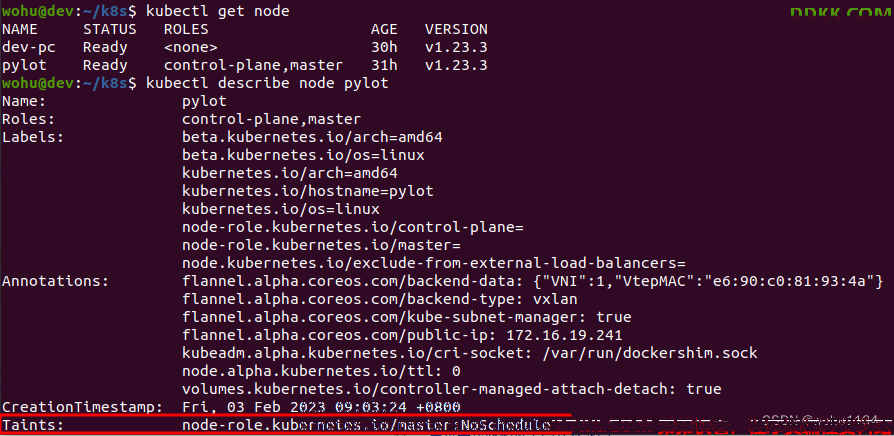Click the node-role.kubernetes.io/master:NoSchedule taint value
The width and height of the screenshot is (894, 436).
click(x=367, y=425)
